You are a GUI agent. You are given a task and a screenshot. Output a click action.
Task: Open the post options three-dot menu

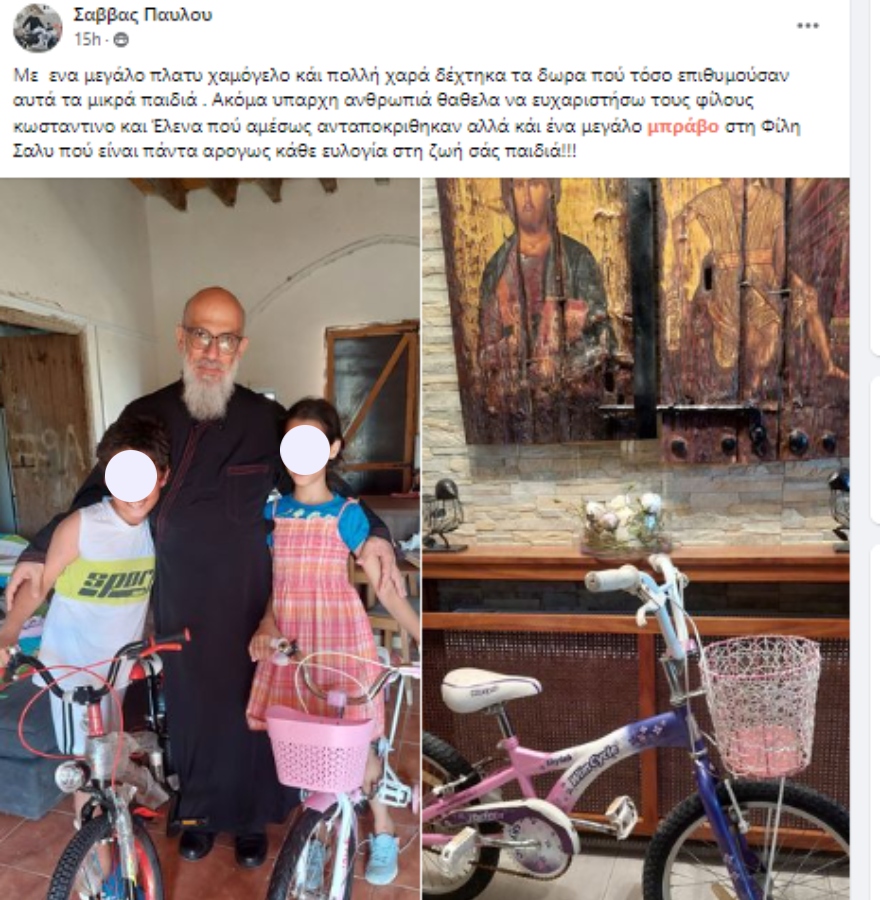coord(808,26)
